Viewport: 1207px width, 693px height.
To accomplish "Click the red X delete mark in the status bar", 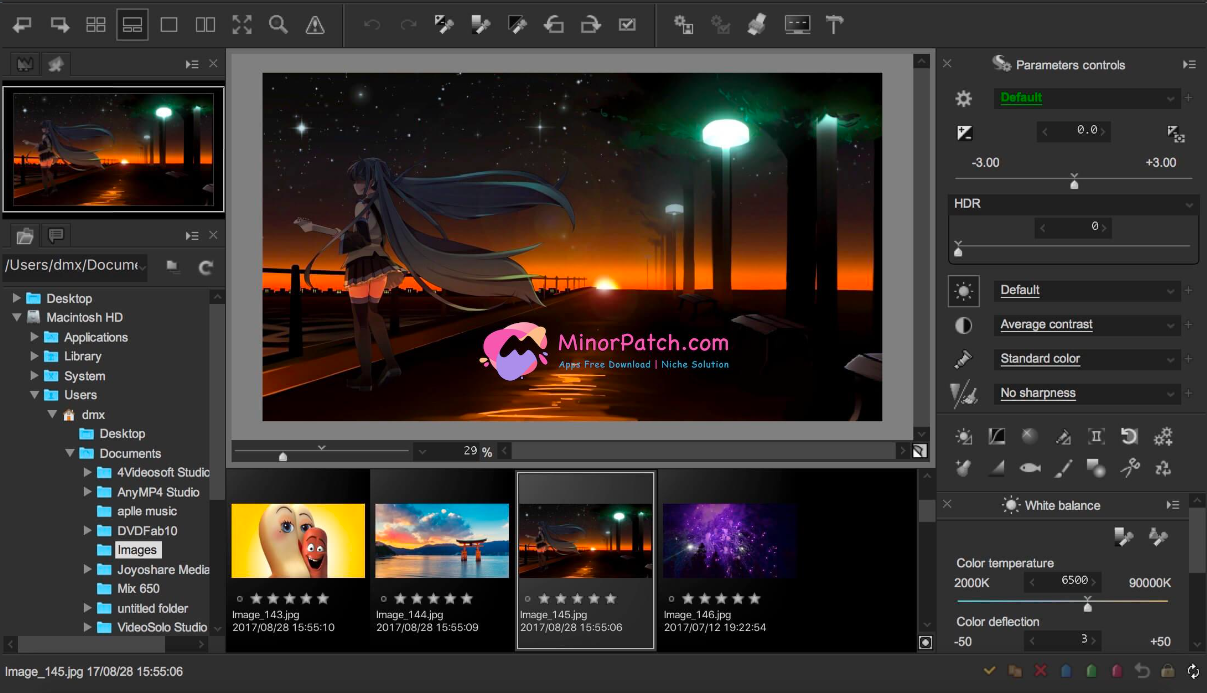I will tap(1041, 671).
